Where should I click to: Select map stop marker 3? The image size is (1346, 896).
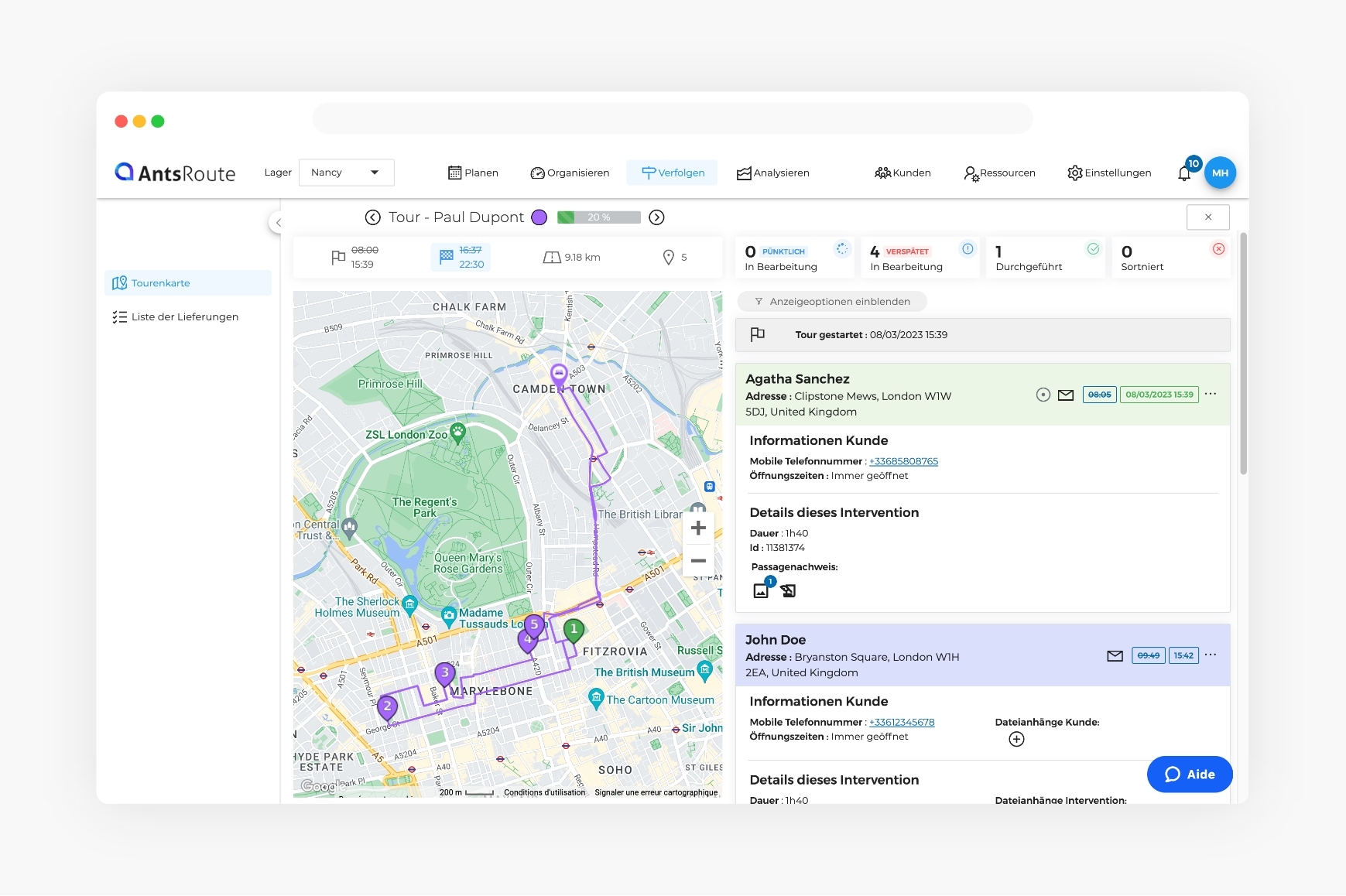click(x=444, y=675)
